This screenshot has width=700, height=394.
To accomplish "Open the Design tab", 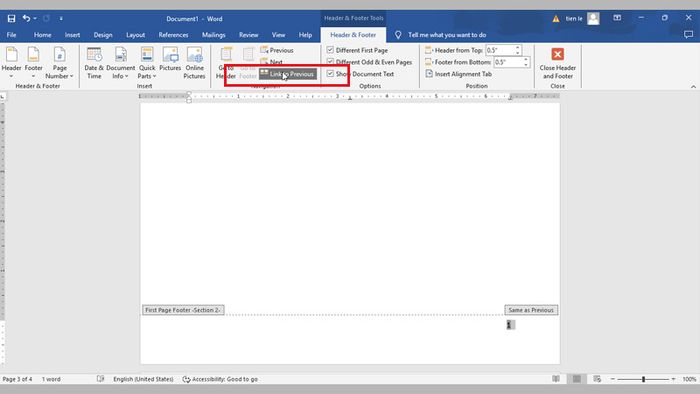I will 103,35.
